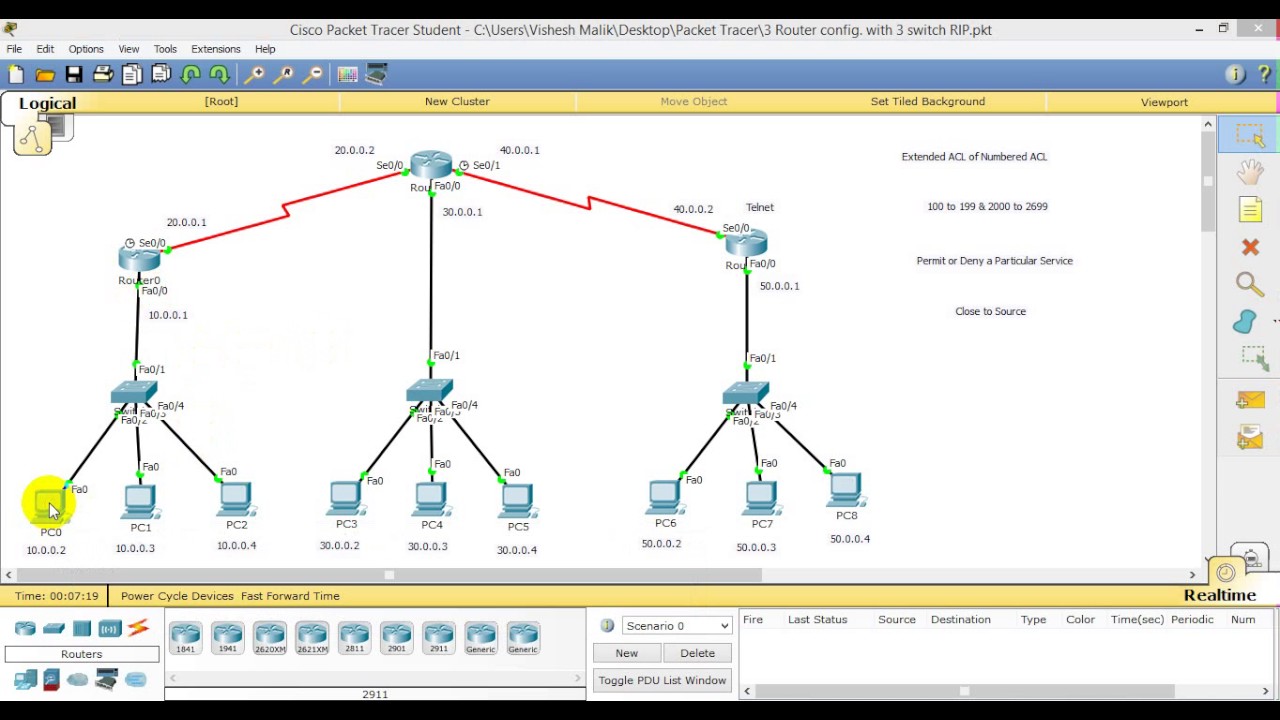This screenshot has width=1280, height=720.
Task: Open the Extensions menu
Action: pyautogui.click(x=216, y=49)
